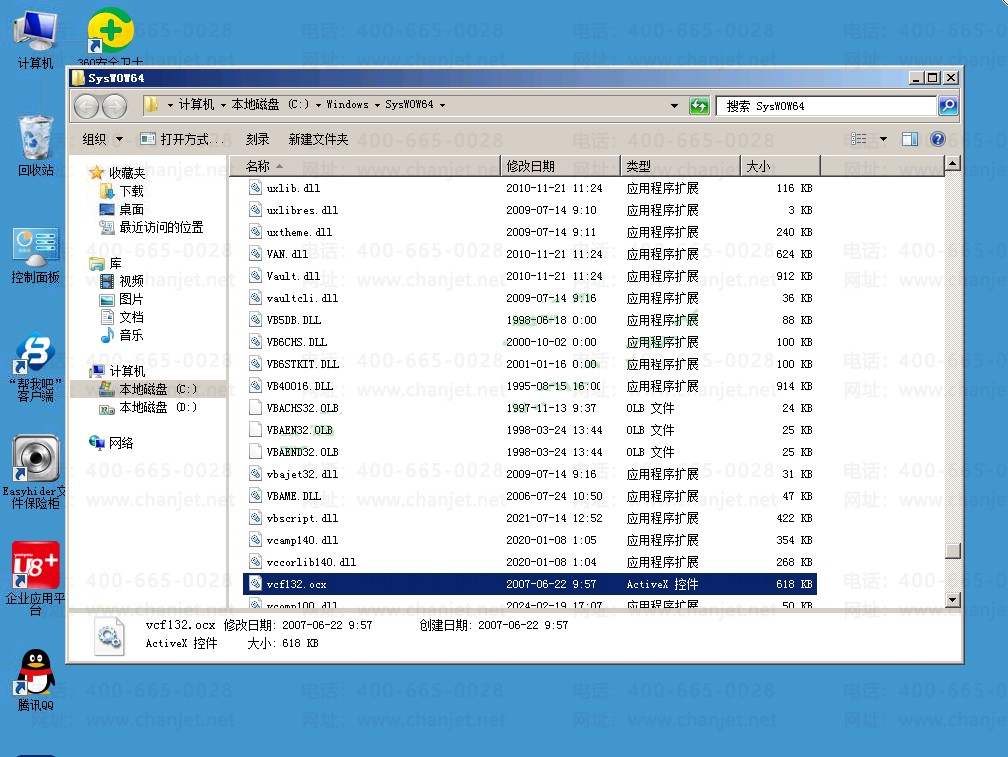
Task: Sort by the 类型 column header
Action: tap(680, 166)
